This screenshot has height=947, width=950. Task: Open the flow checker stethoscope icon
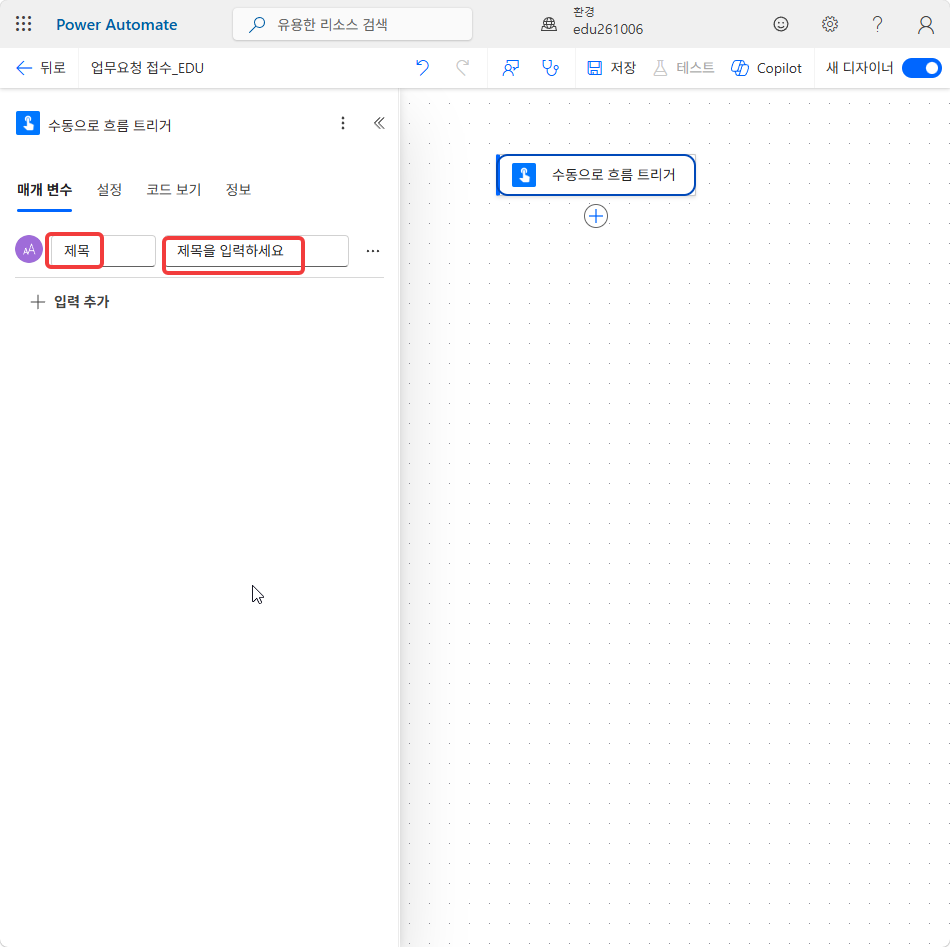point(550,68)
